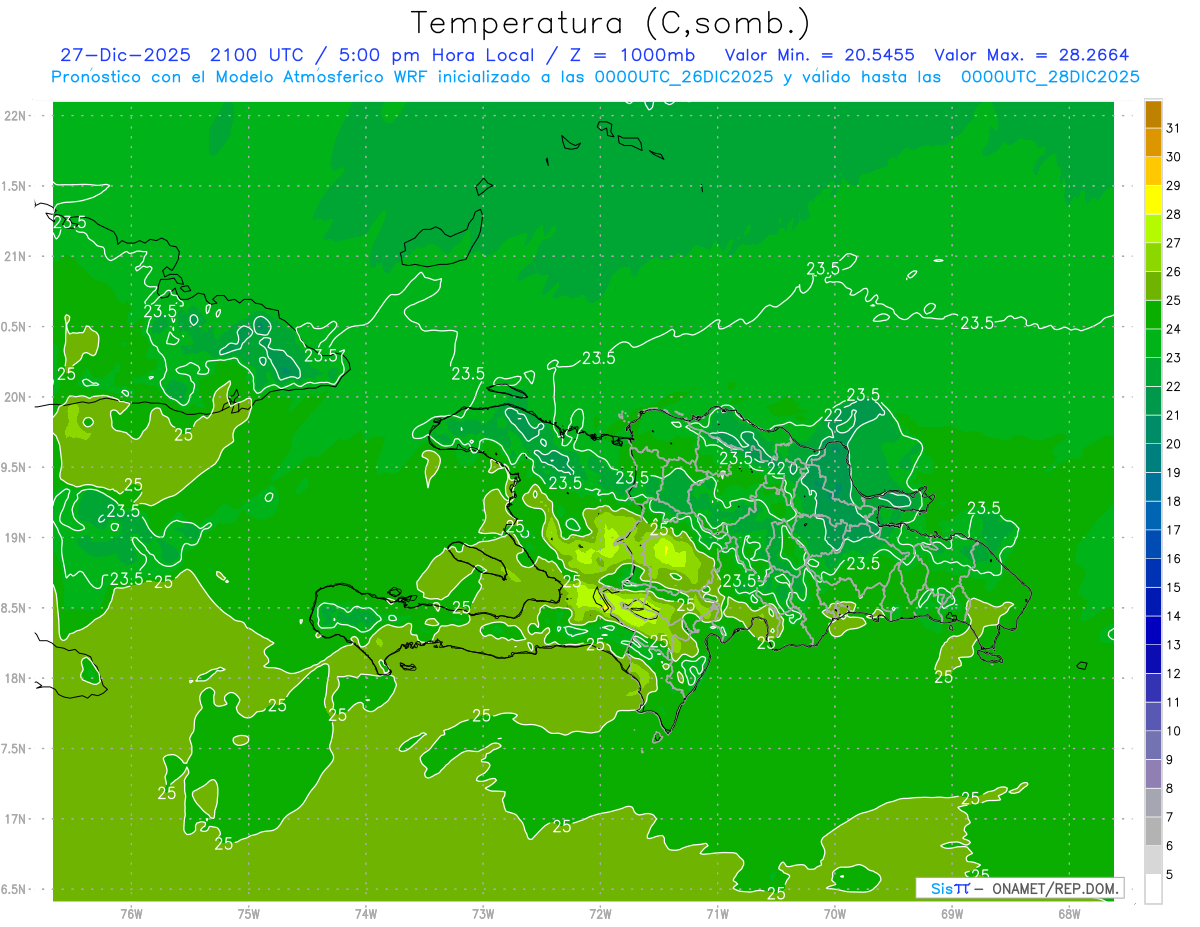Click the dark blue colorbar swatch between 13 and 14

[1153, 630]
